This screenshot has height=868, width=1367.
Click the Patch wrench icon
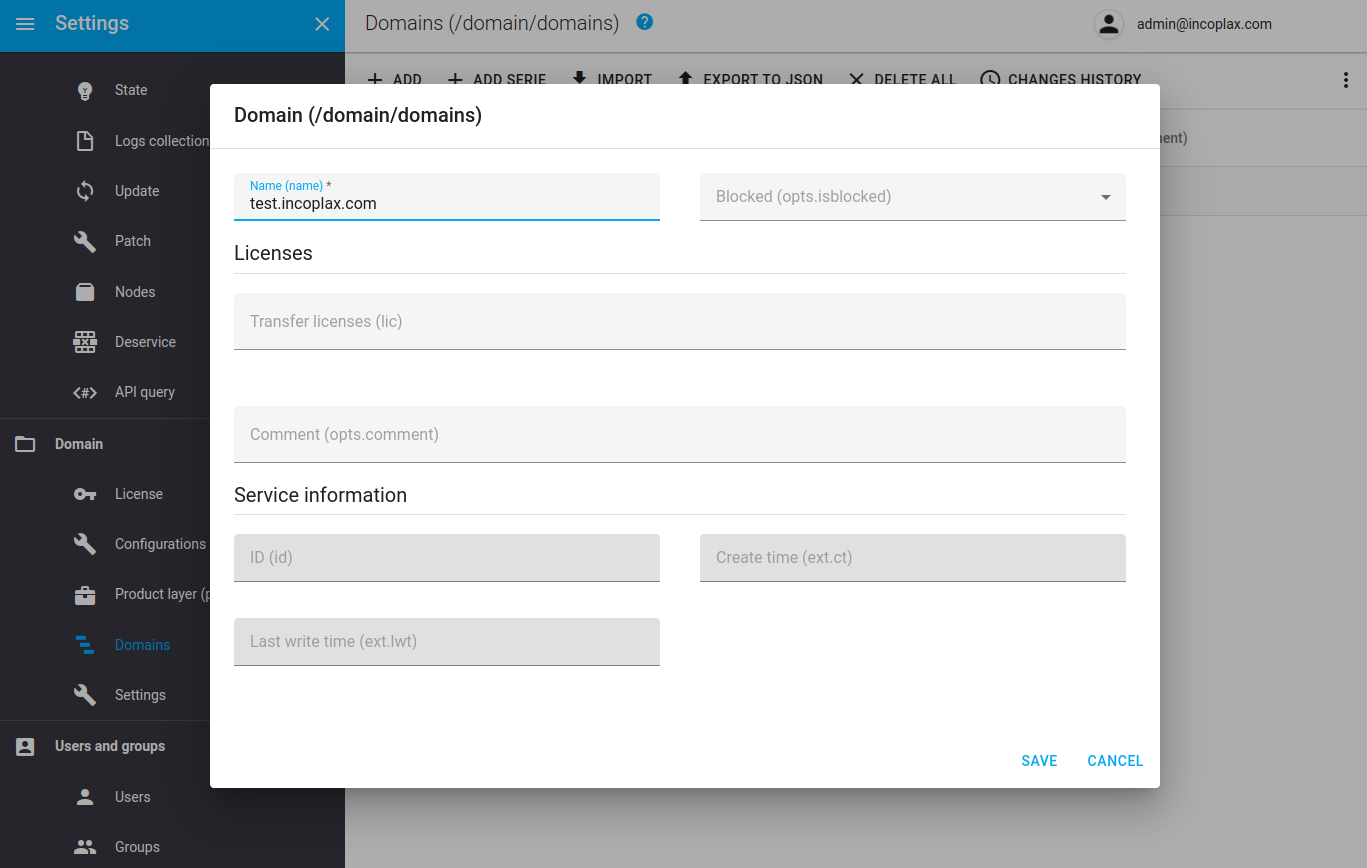[85, 241]
